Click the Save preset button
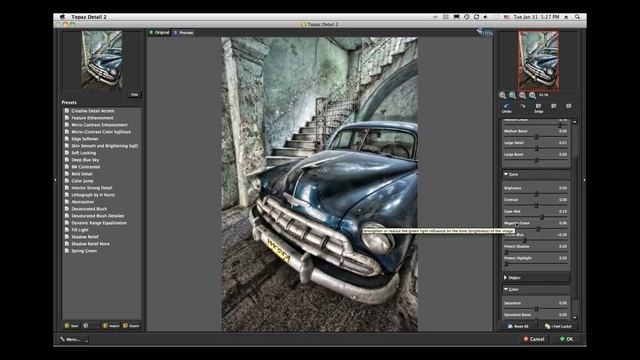The width and height of the screenshot is (640, 360). [x=71, y=326]
